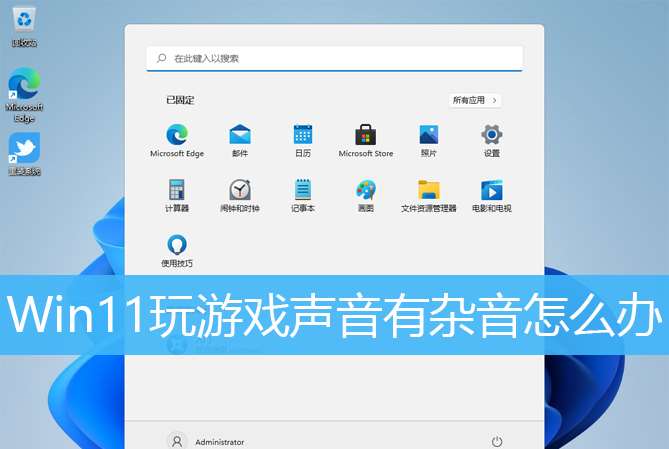
Task: Open the Mail (邮件) app
Action: (240, 140)
